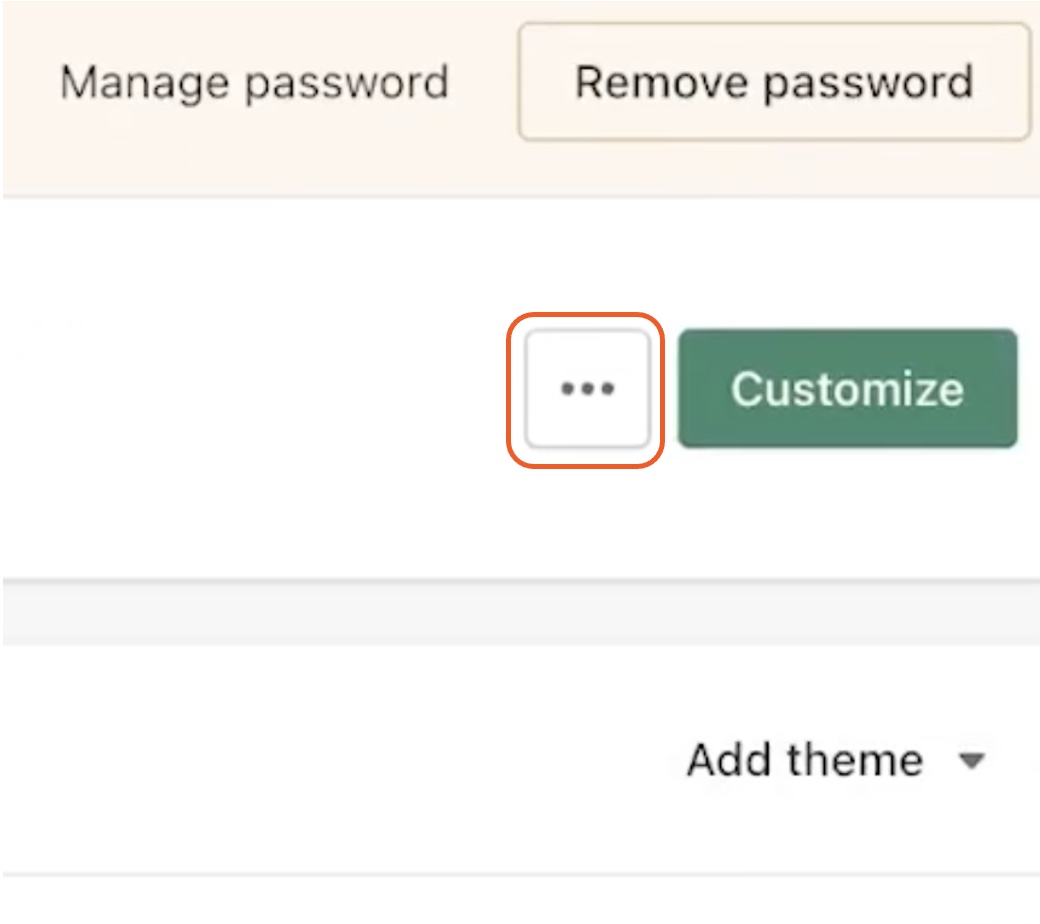The width and height of the screenshot is (1040, 924).
Task: Open the overflow menu left of Customize
Action: click(x=587, y=389)
